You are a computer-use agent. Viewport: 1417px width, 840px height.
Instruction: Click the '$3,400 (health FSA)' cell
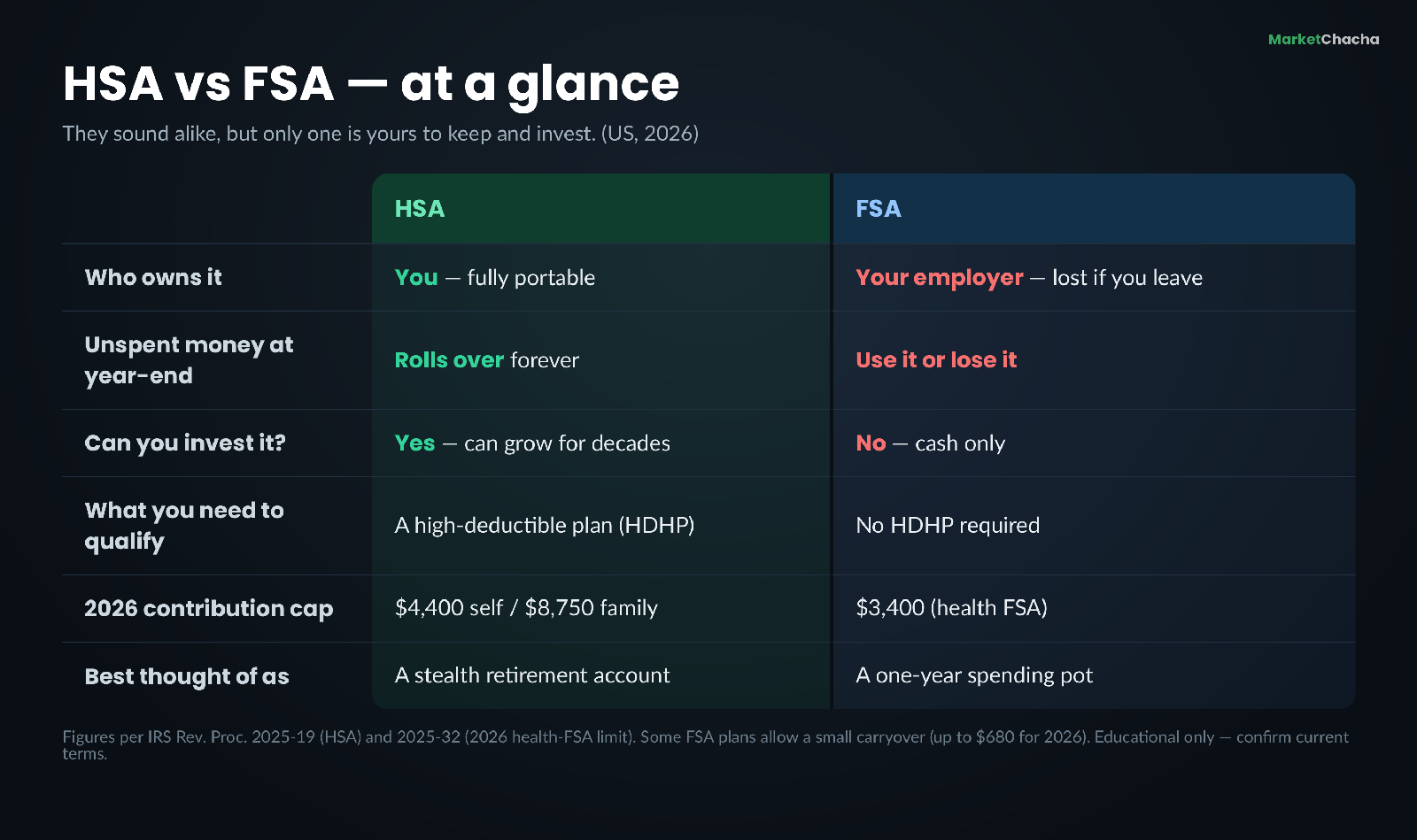tap(952, 608)
